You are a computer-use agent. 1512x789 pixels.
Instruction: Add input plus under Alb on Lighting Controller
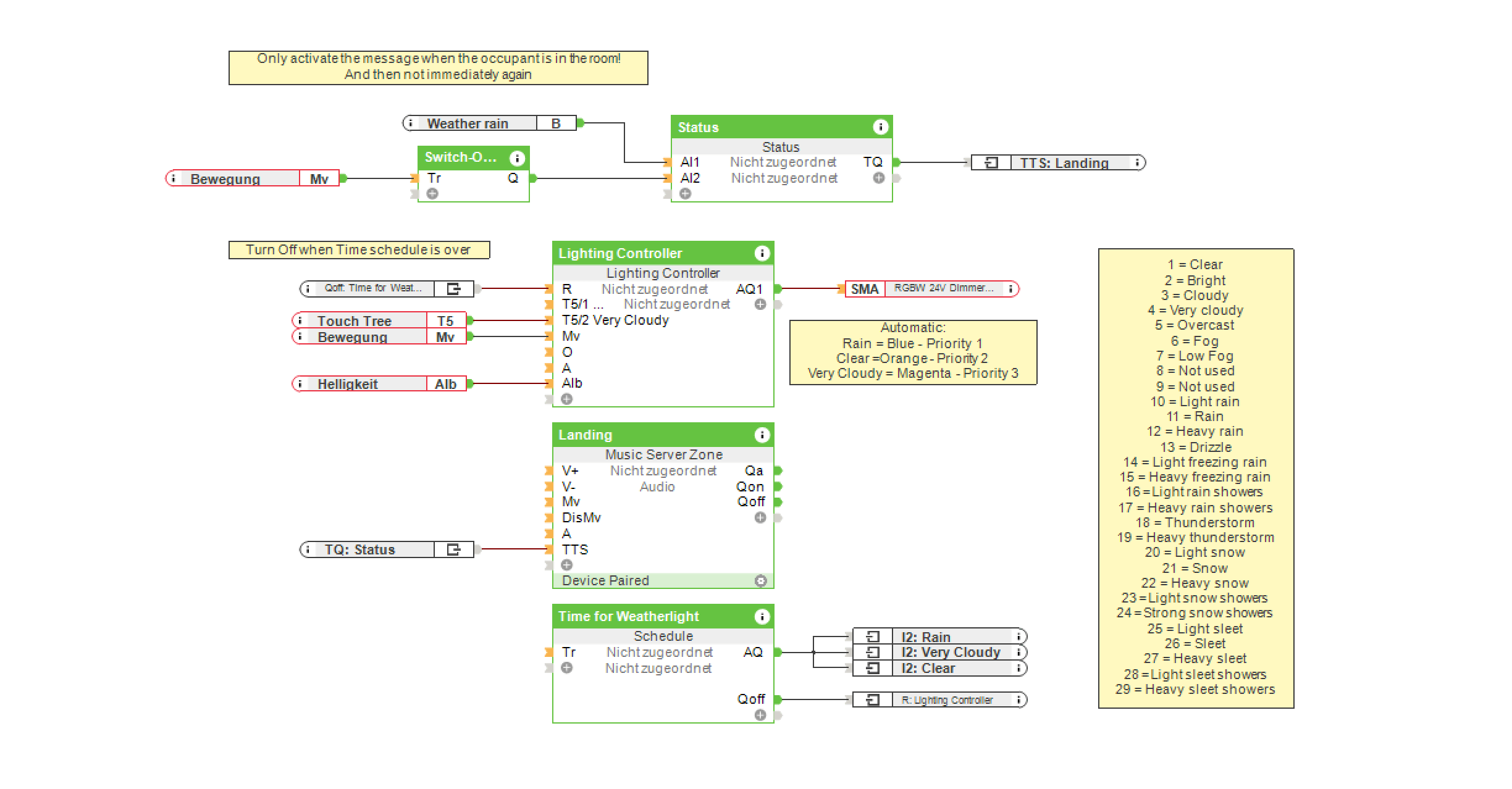coord(566,399)
